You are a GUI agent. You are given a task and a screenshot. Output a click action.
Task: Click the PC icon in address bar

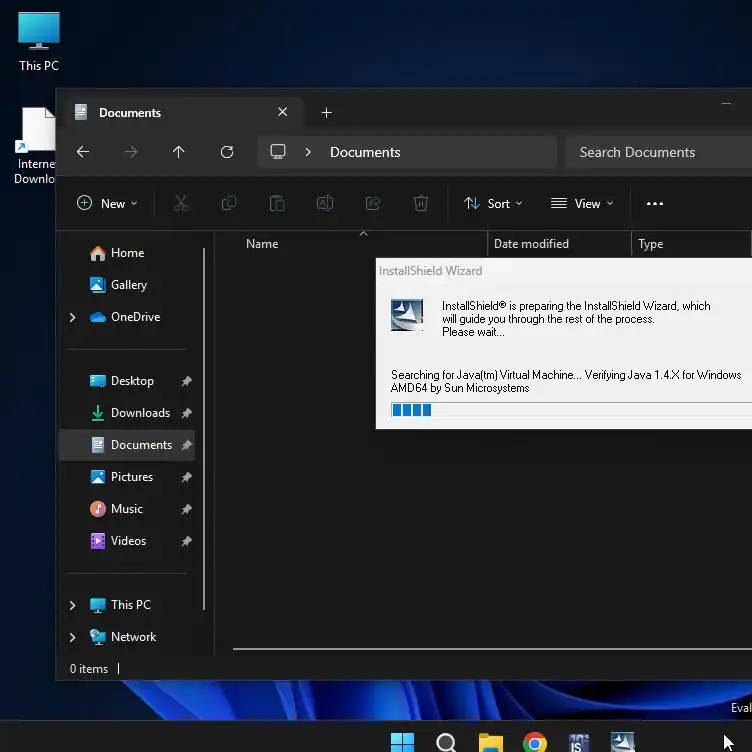(278, 152)
